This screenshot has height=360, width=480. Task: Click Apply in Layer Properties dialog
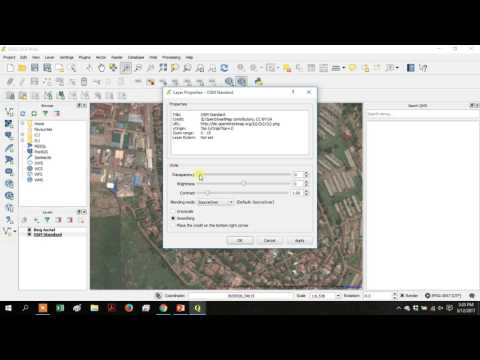(300, 240)
